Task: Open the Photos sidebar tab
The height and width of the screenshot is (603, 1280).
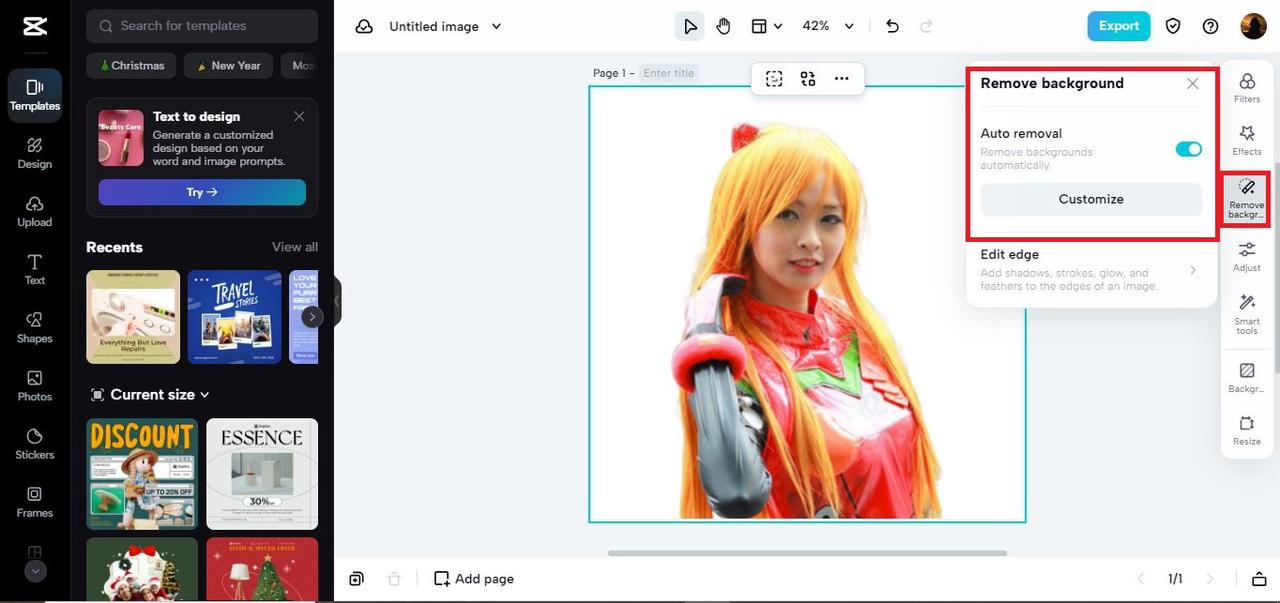Action: coord(35,385)
